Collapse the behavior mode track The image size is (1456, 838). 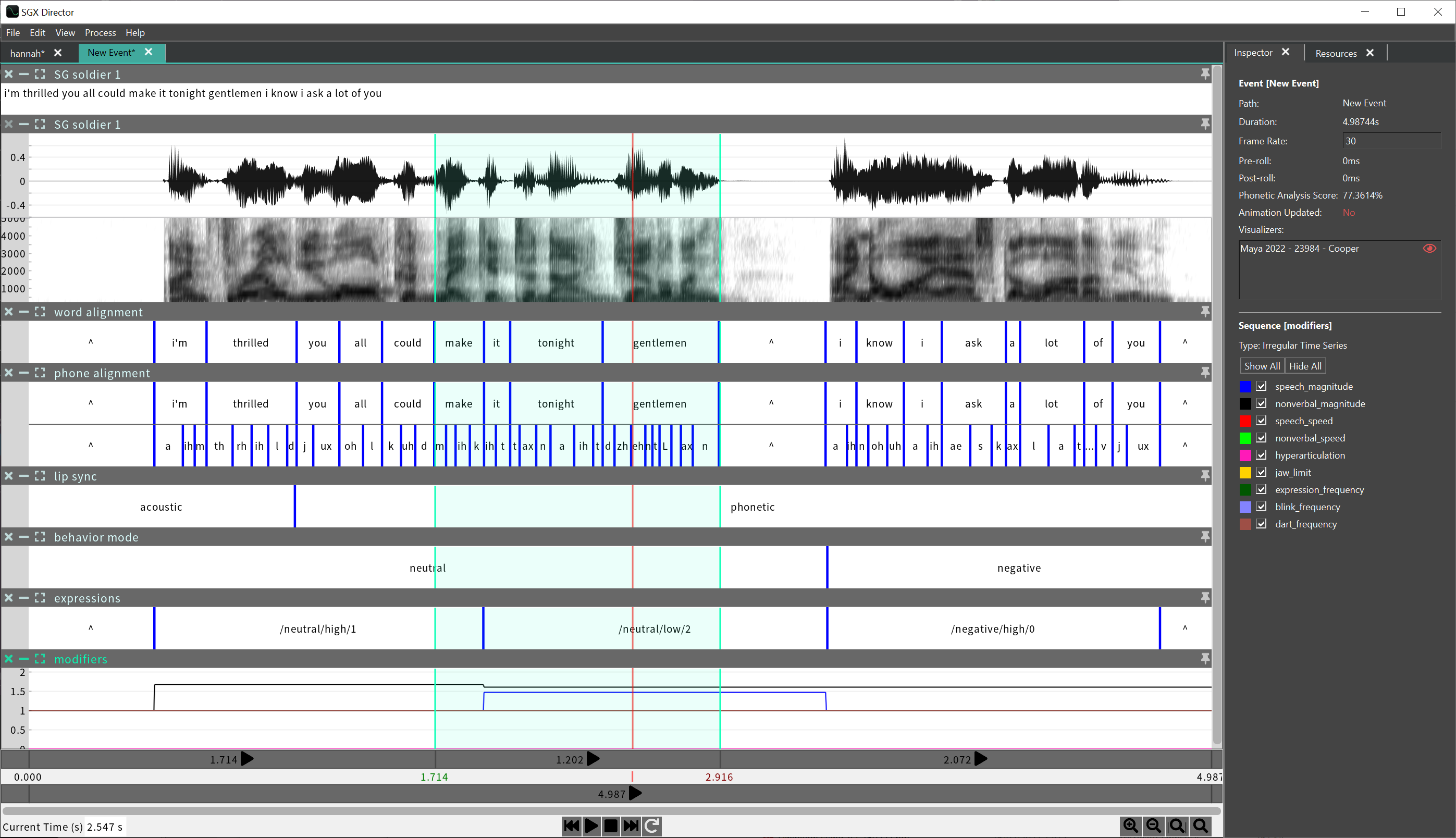tap(23, 537)
